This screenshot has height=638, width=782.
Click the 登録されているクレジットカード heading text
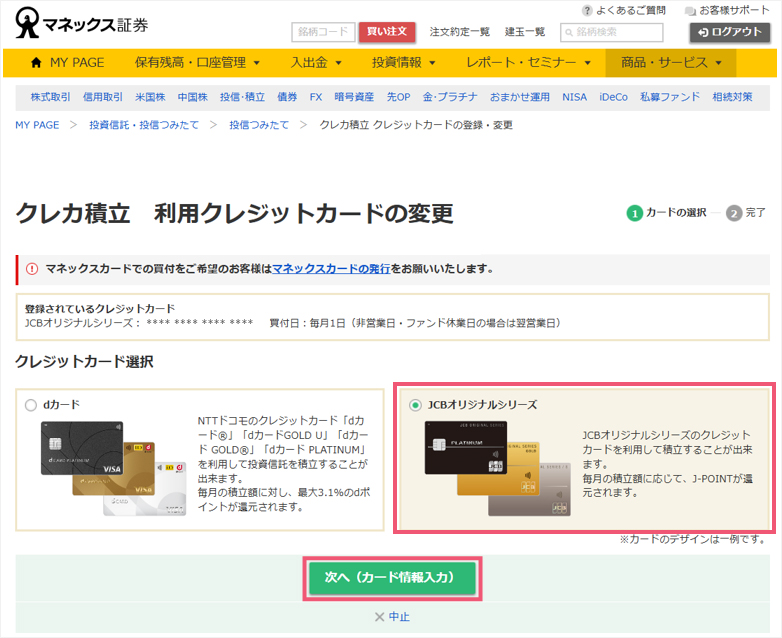click(100, 309)
